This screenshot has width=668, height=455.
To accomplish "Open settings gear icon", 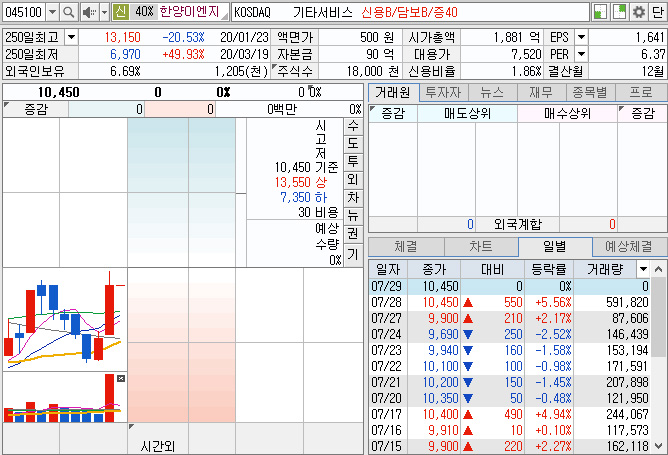I will (x=638, y=12).
